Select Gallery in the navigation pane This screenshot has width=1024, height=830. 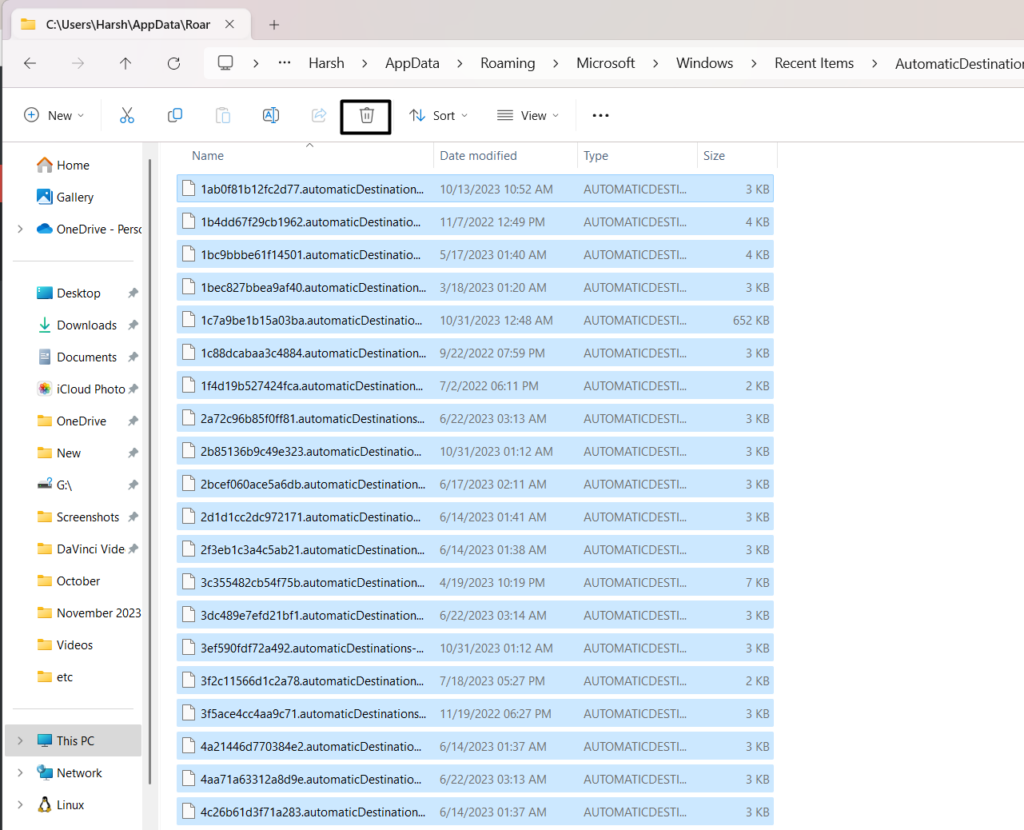pyautogui.click(x=75, y=197)
